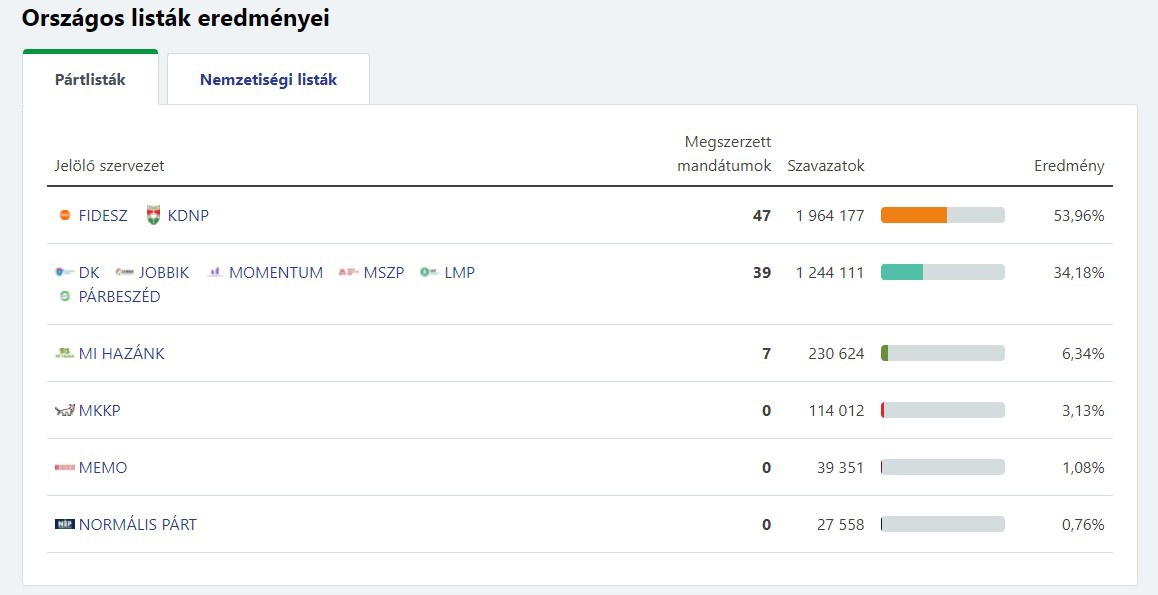The height and width of the screenshot is (595, 1158).
Task: Click the 47 mandates value
Action: [762, 216]
